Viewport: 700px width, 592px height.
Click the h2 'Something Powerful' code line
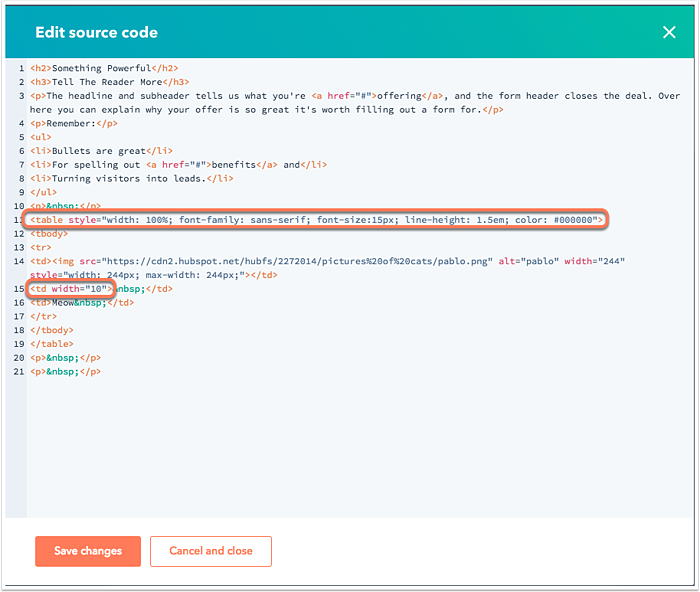pos(104,68)
